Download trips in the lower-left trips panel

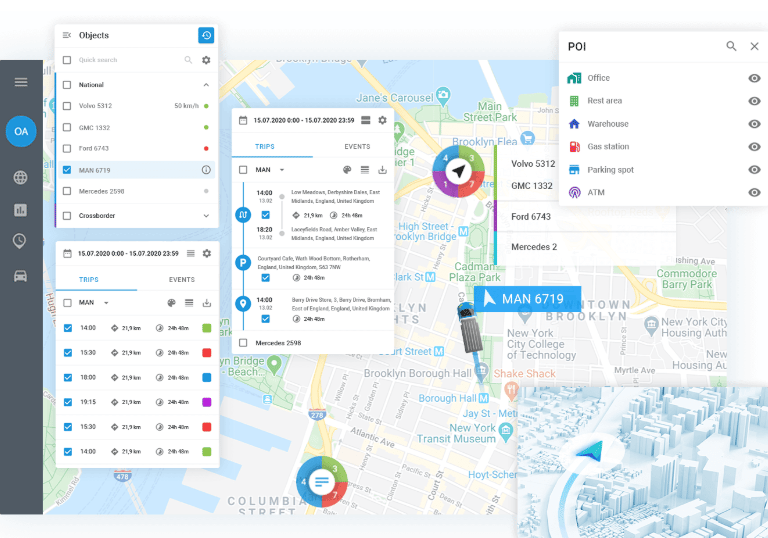point(207,303)
